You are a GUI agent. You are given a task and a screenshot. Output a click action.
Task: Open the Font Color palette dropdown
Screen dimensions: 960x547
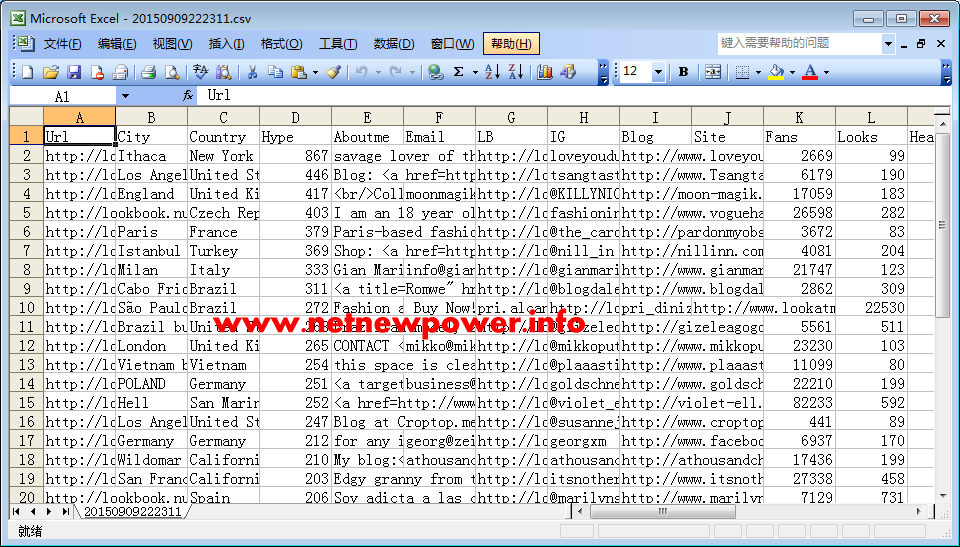pyautogui.click(x=827, y=72)
